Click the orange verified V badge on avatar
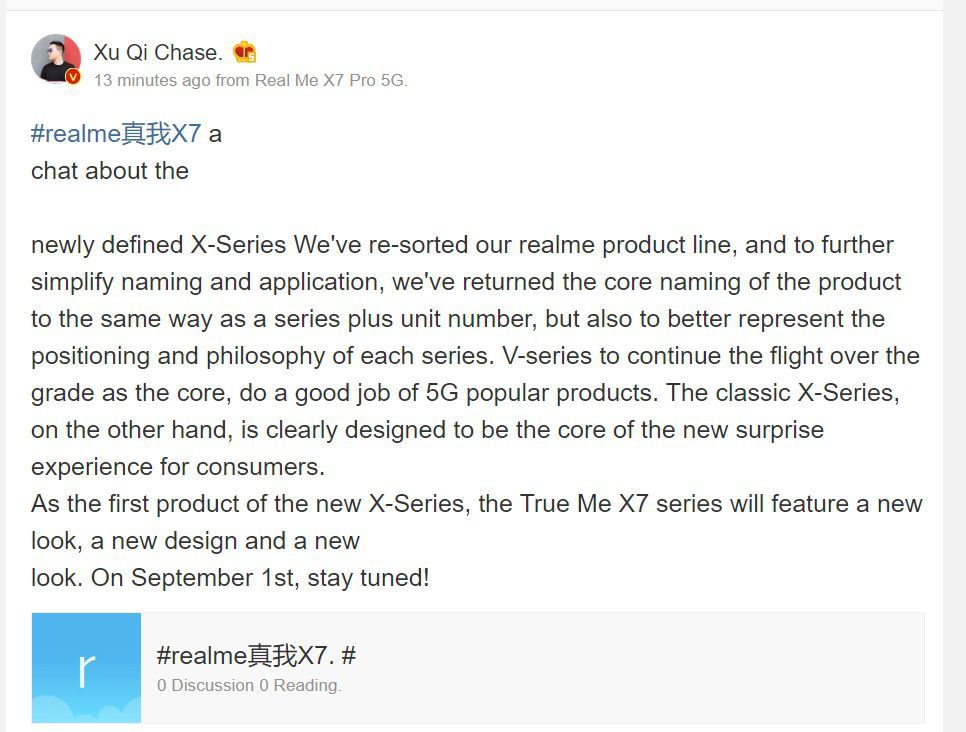Image resolution: width=966 pixels, height=732 pixels. 73,76
